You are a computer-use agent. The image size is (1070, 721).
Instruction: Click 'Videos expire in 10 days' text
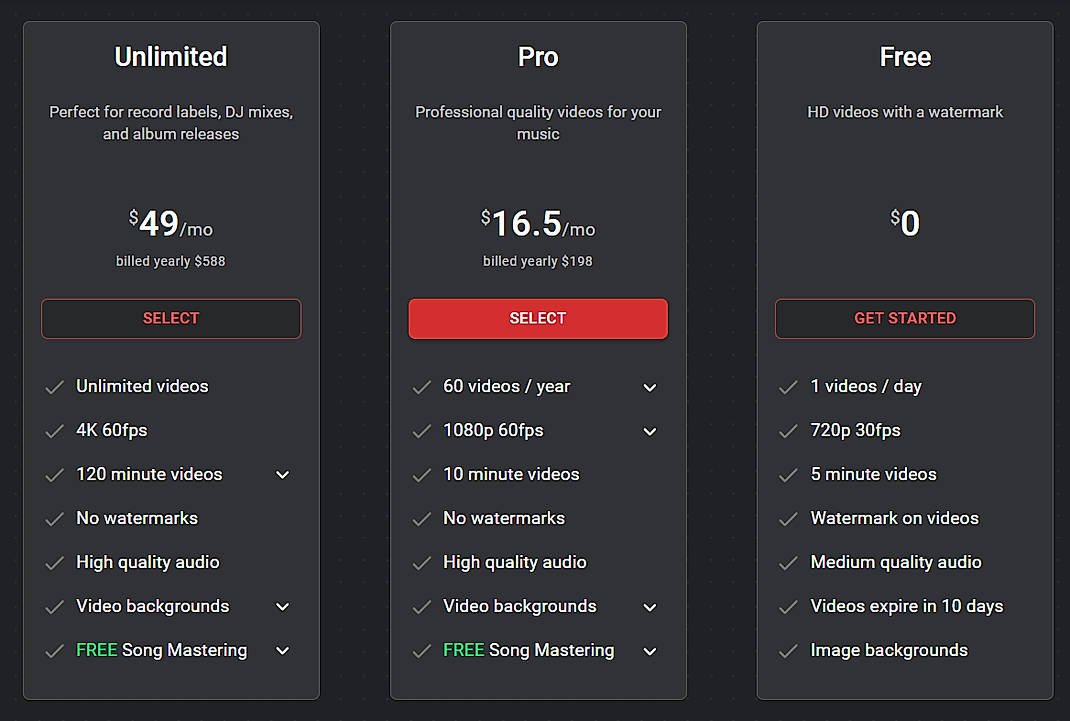[x=907, y=606]
